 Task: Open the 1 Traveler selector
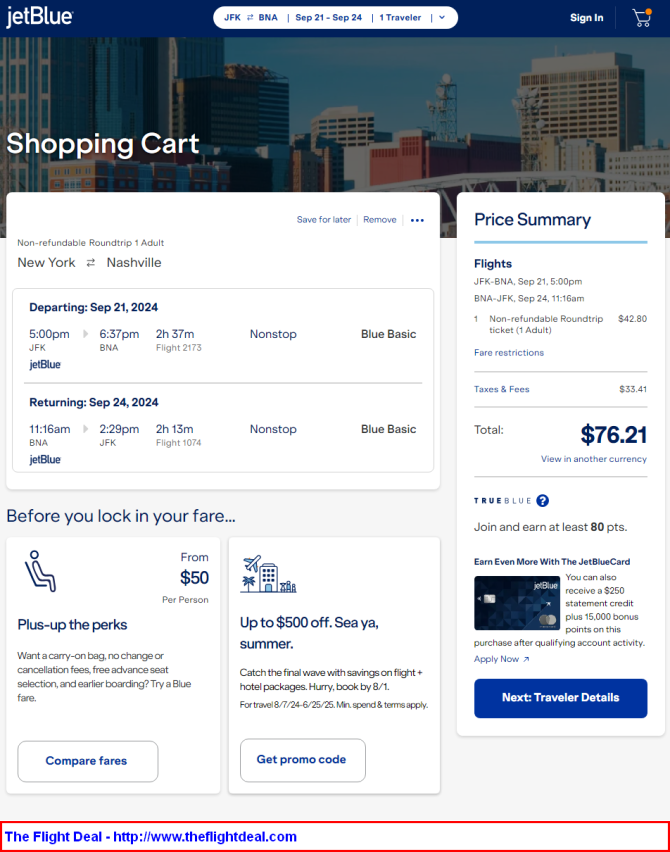400,18
